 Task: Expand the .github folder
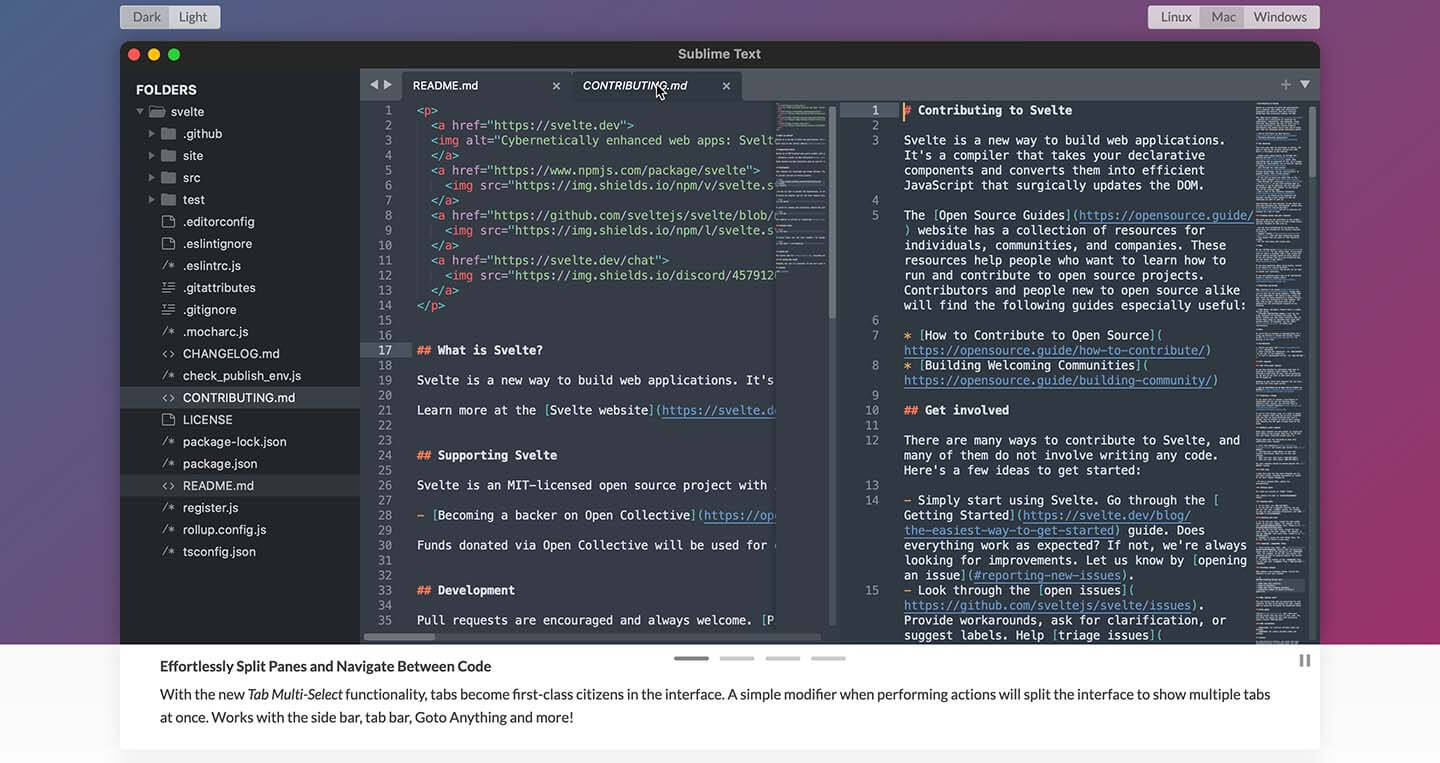click(152, 134)
